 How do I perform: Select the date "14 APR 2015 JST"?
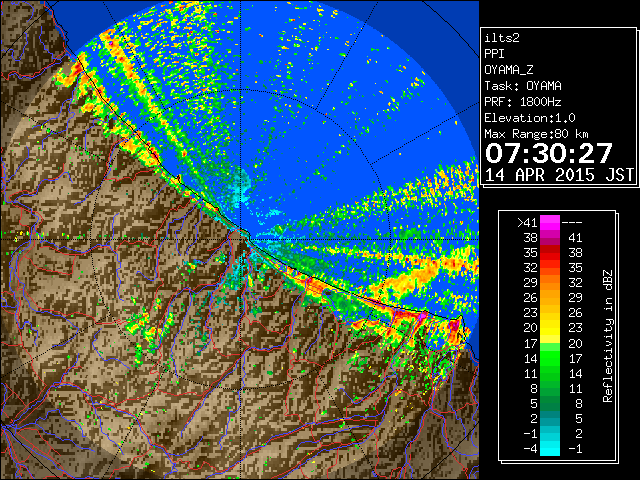pyautogui.click(x=559, y=175)
